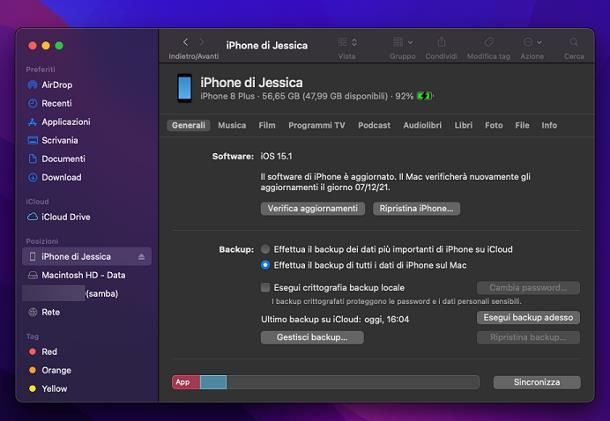610x421 pixels.
Task: Change the Vista view mode
Action: 347,42
